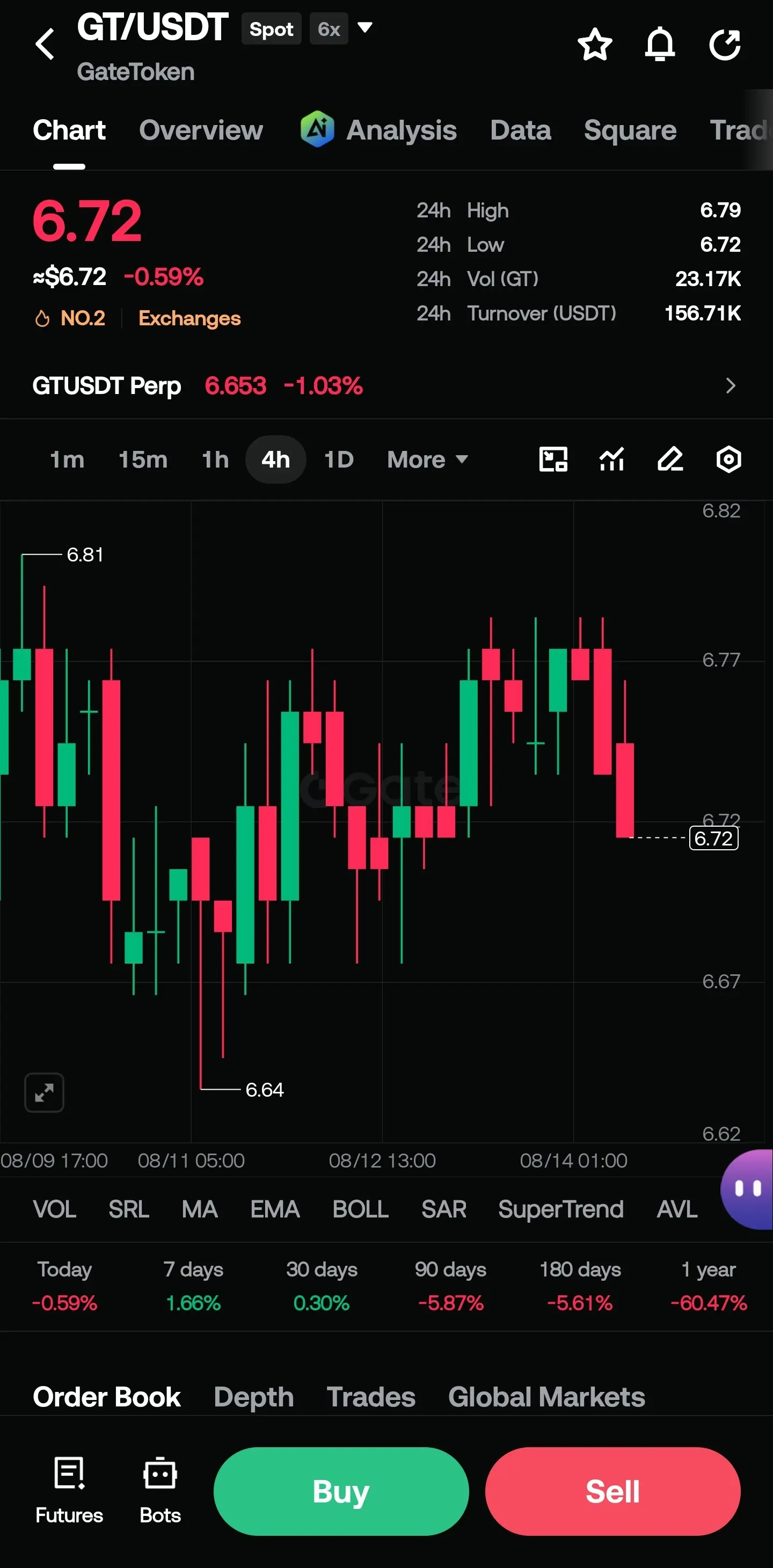The height and width of the screenshot is (1568, 773).
Task: Toggle the SRL indicator
Action: [129, 1209]
